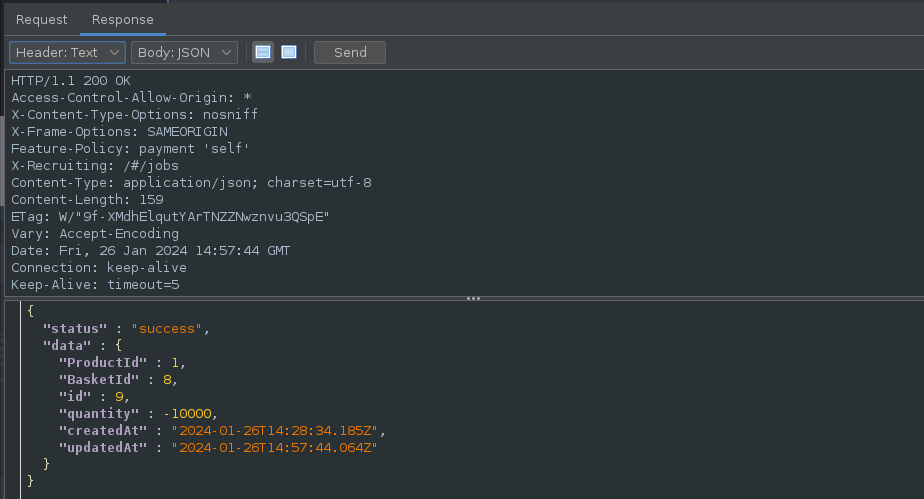
Task: Click the Vary: Accept-Encoding line
Action: [95, 234]
